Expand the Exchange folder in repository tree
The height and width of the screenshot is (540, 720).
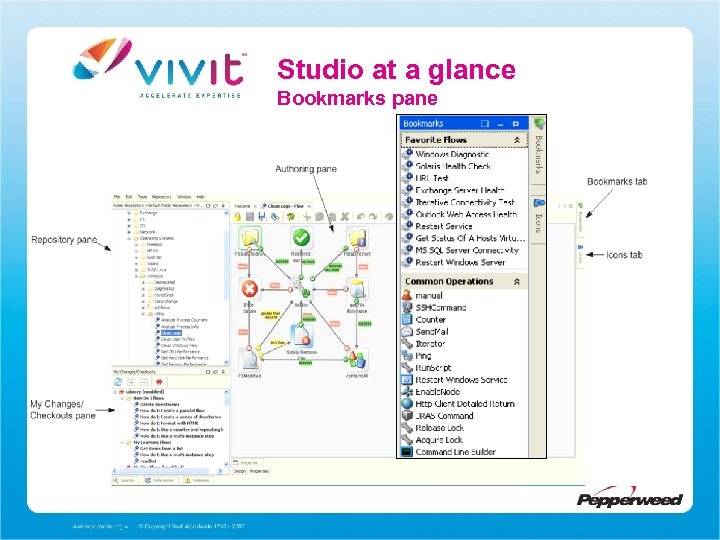[129, 213]
